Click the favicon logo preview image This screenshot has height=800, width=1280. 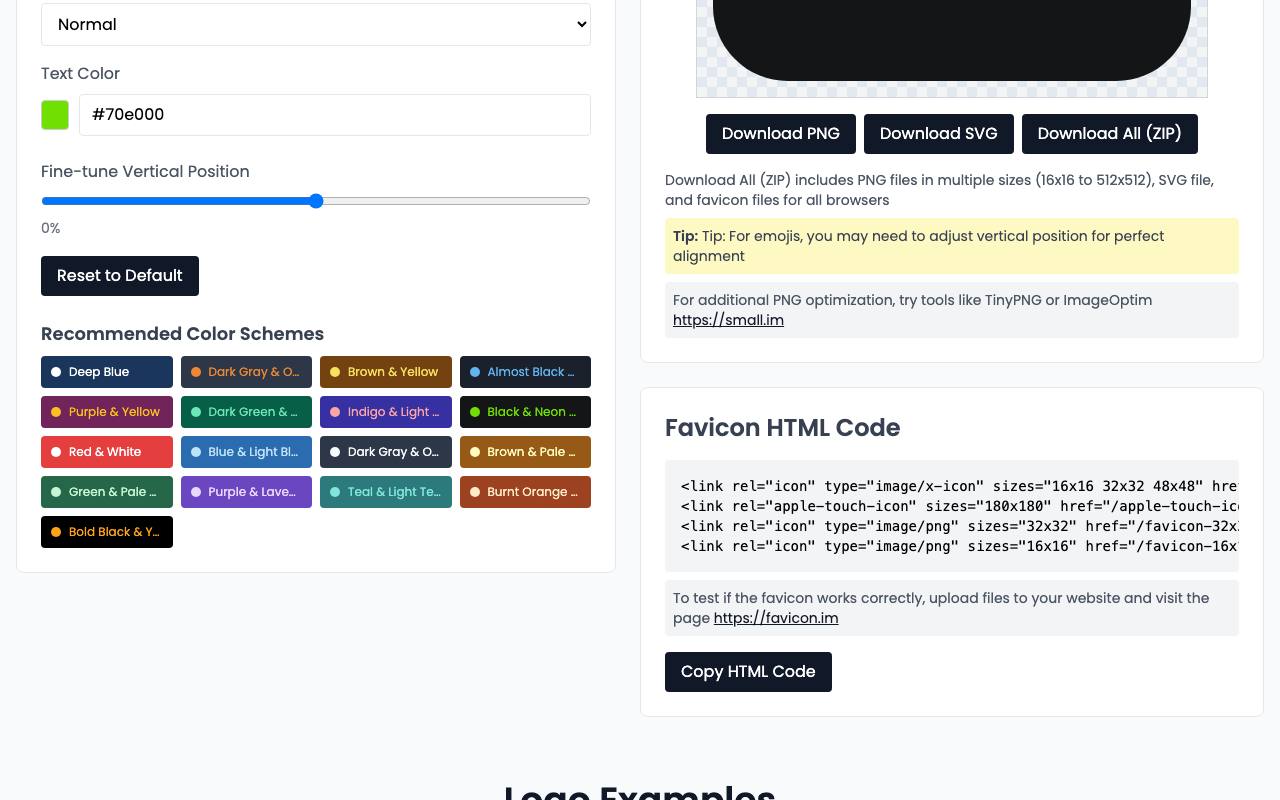952,48
